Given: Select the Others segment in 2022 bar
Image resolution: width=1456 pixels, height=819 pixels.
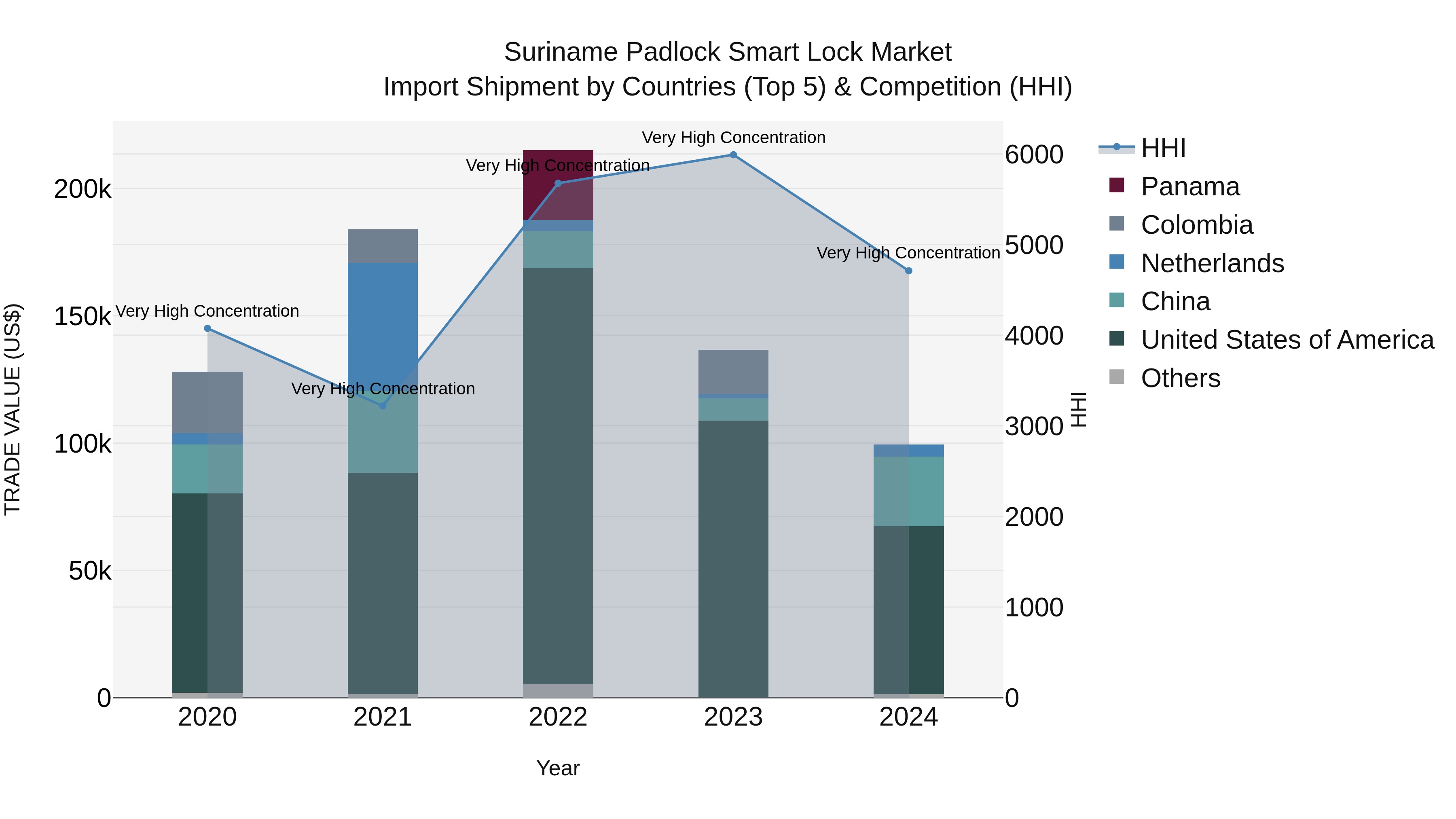Looking at the screenshot, I should 558,691.
